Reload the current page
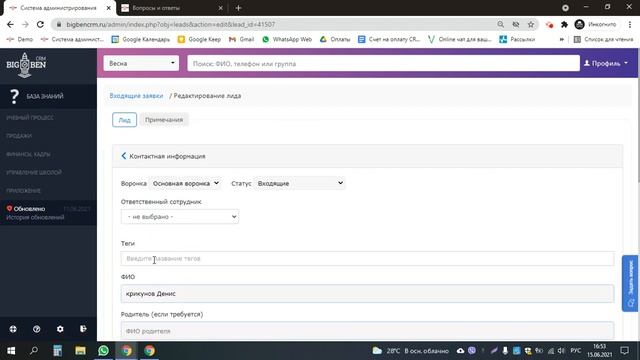640x360 pixels. 40,24
